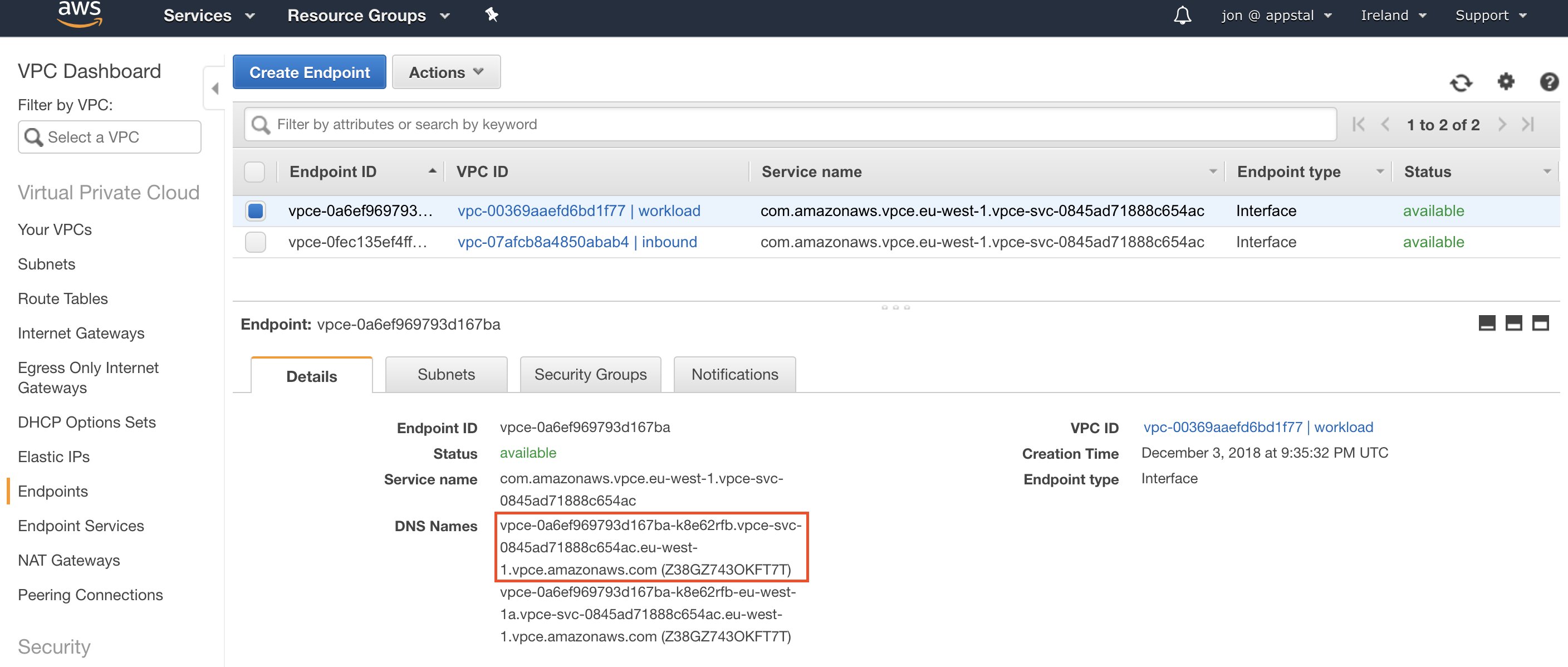Viewport: 1568px width, 667px height.
Task: Uncheck the vpce-0a6ef969793 endpoint row checkbox
Action: pos(256,211)
